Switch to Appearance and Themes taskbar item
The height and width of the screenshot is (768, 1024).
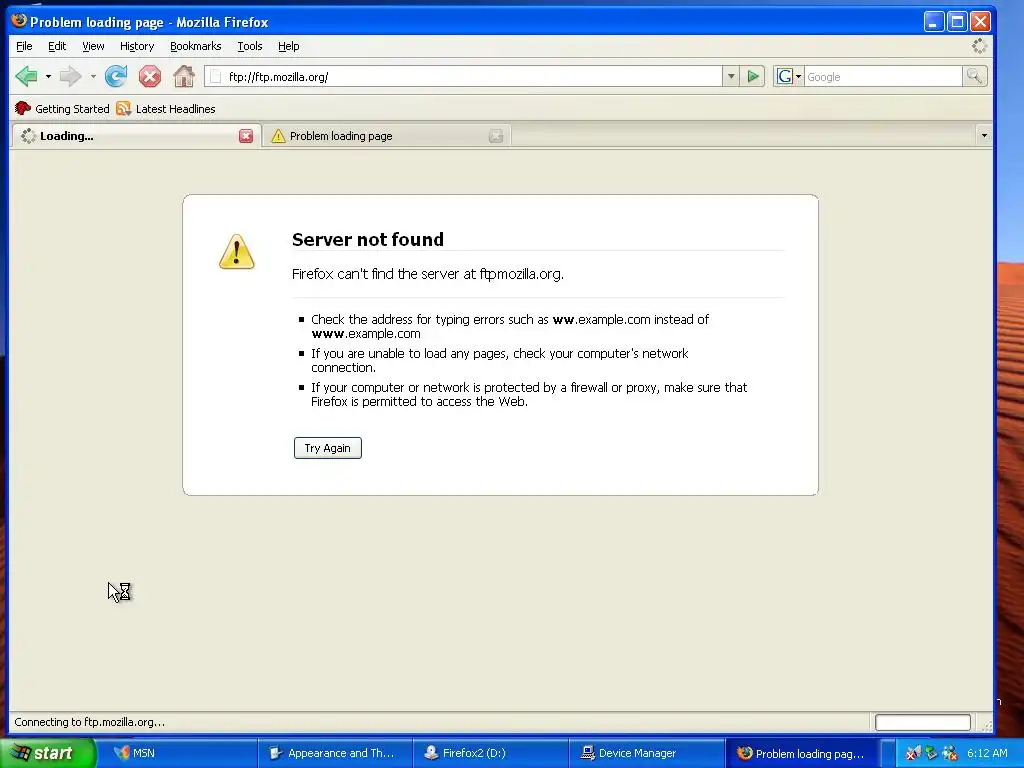point(336,753)
